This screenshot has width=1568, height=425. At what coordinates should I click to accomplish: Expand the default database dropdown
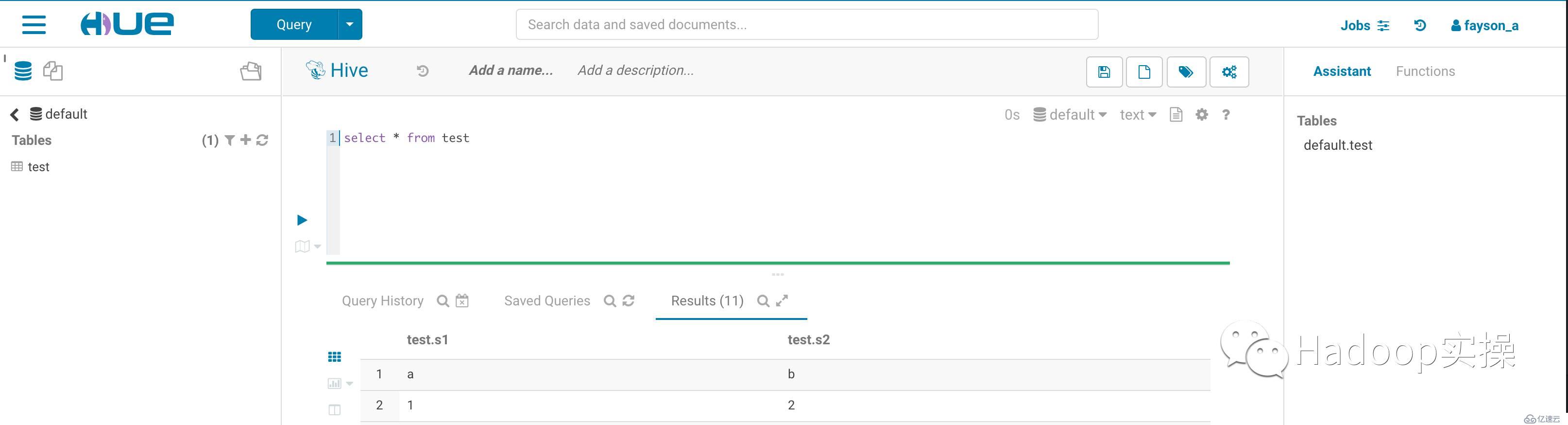(x=1070, y=115)
